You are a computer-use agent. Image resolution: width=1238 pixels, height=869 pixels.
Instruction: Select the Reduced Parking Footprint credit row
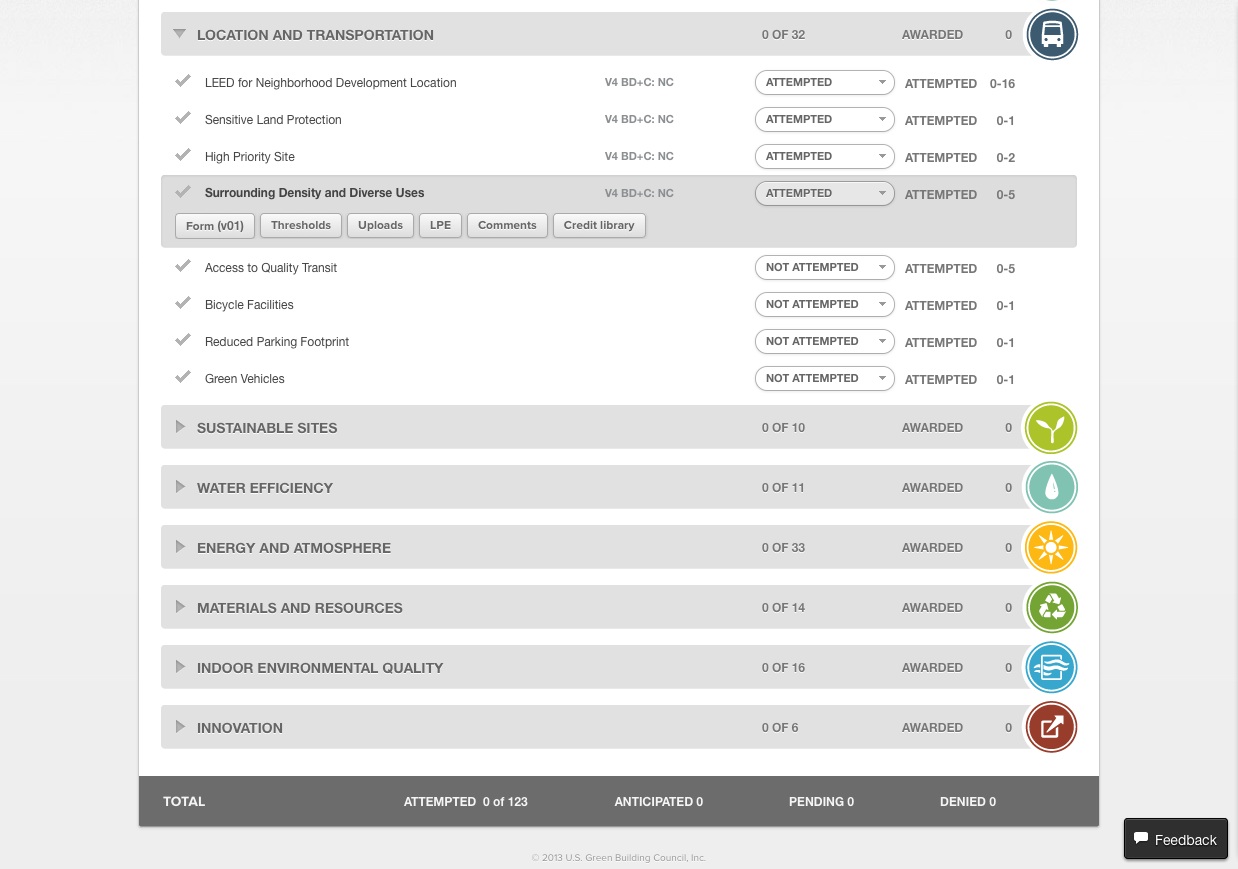[277, 342]
